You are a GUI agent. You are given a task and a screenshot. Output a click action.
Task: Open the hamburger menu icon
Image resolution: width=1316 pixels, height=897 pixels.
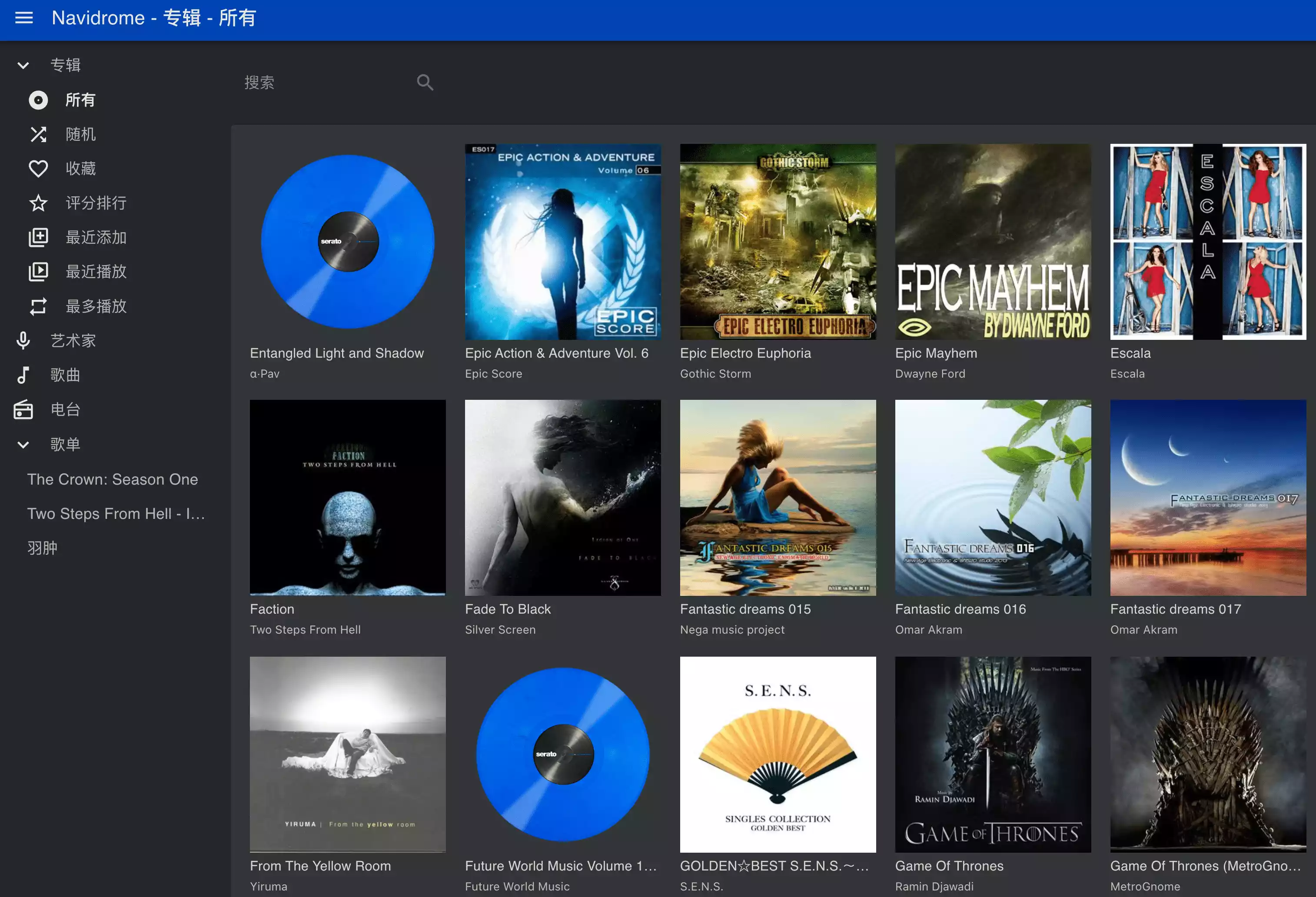(24, 18)
